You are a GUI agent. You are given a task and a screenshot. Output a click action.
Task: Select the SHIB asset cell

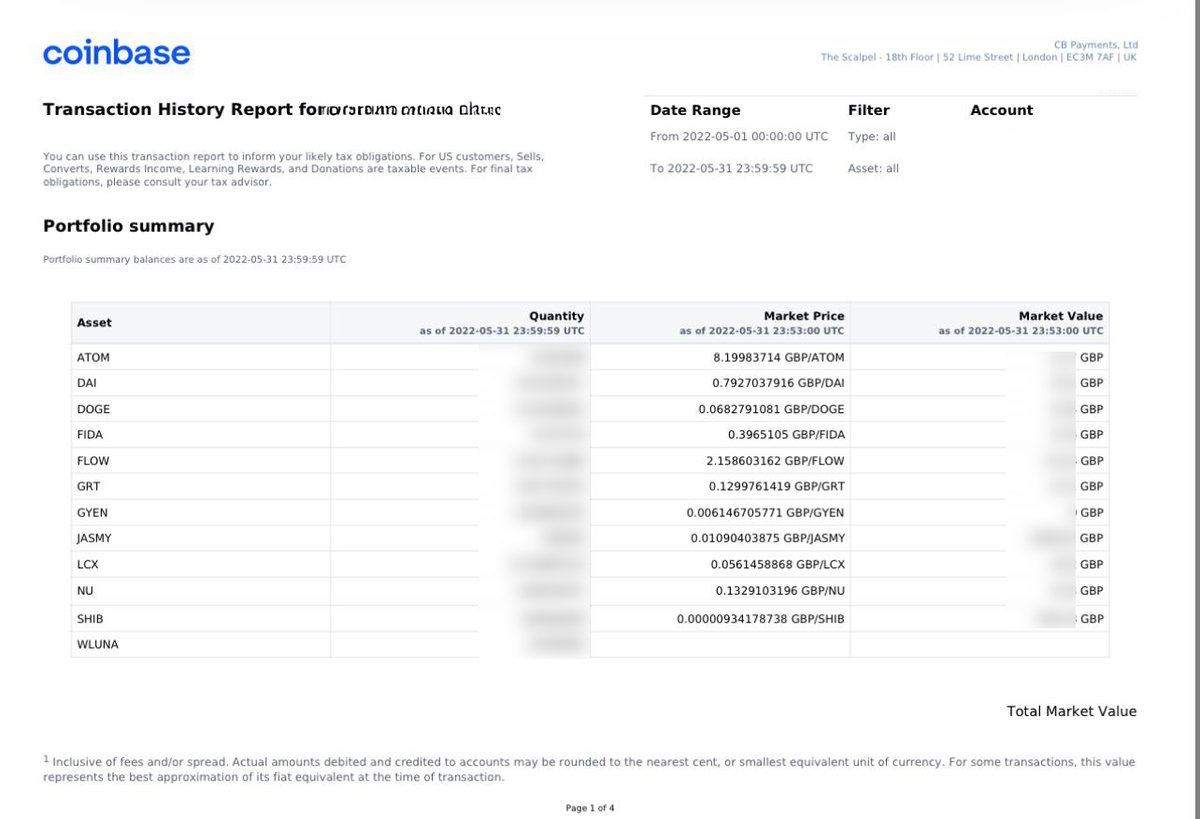click(x=200, y=619)
